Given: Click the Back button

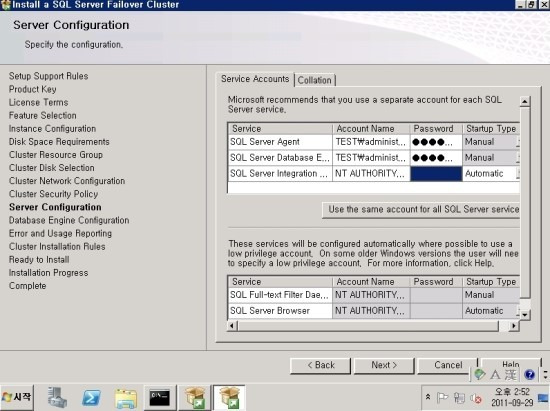Looking at the screenshot, I should [x=320, y=365].
